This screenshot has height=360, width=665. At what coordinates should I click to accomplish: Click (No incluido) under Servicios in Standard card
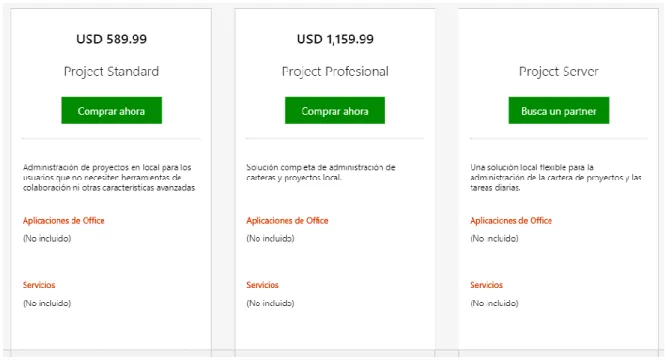tap(47, 303)
